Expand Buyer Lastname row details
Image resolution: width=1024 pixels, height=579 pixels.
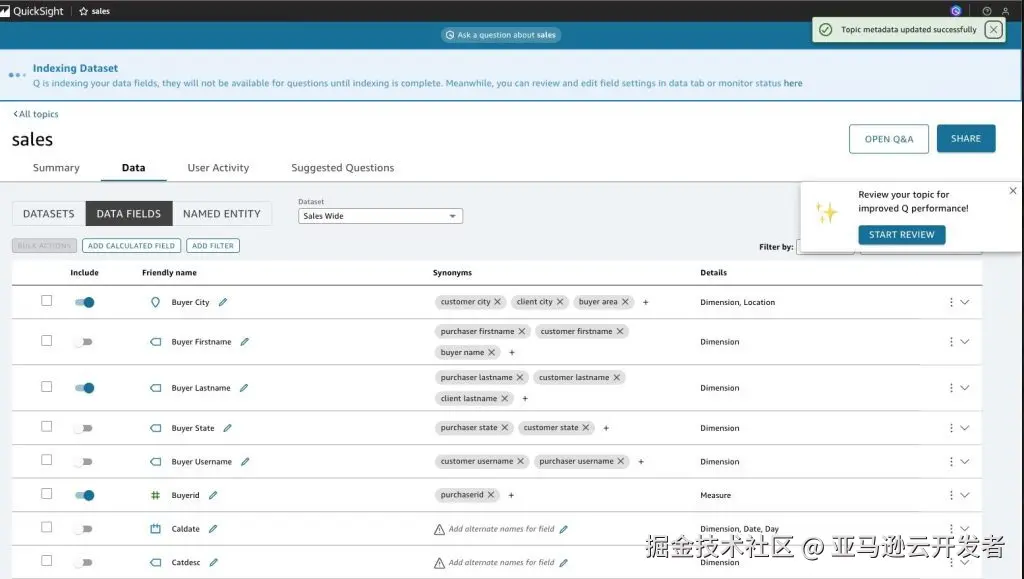point(965,388)
